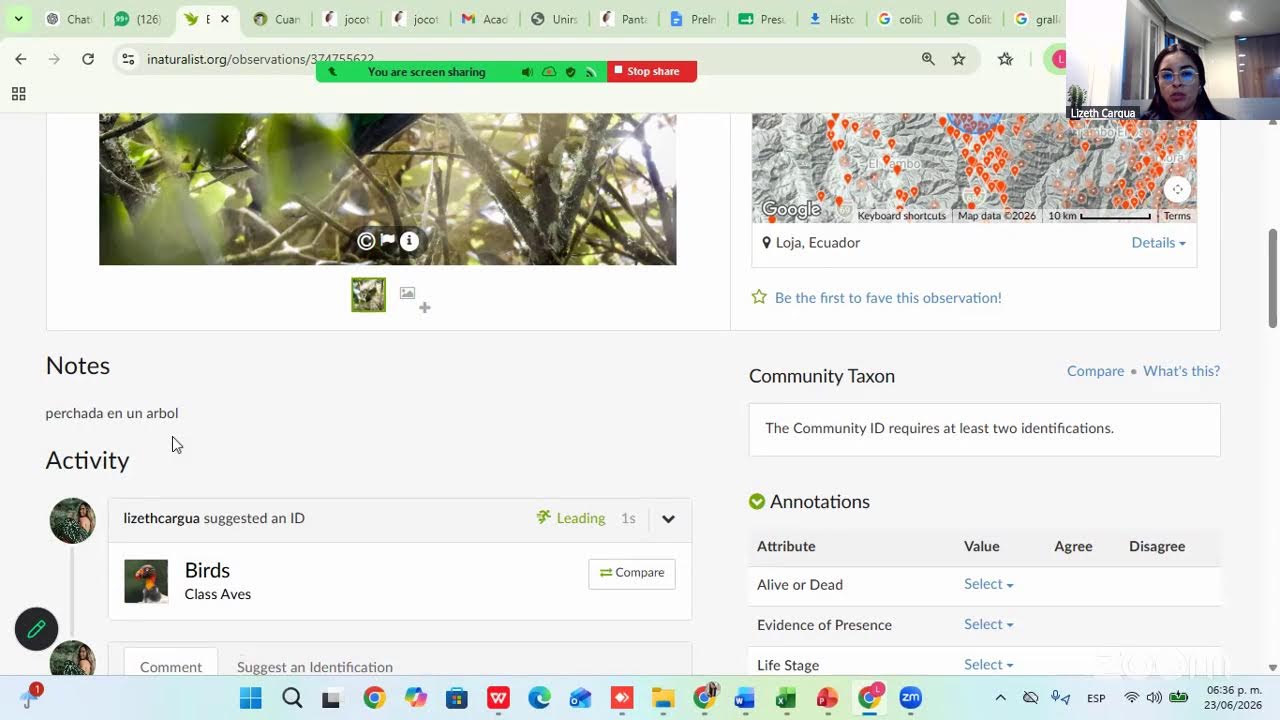This screenshot has width=1280, height=720.
Task: Click the browser back arrow
Action: coord(21,59)
